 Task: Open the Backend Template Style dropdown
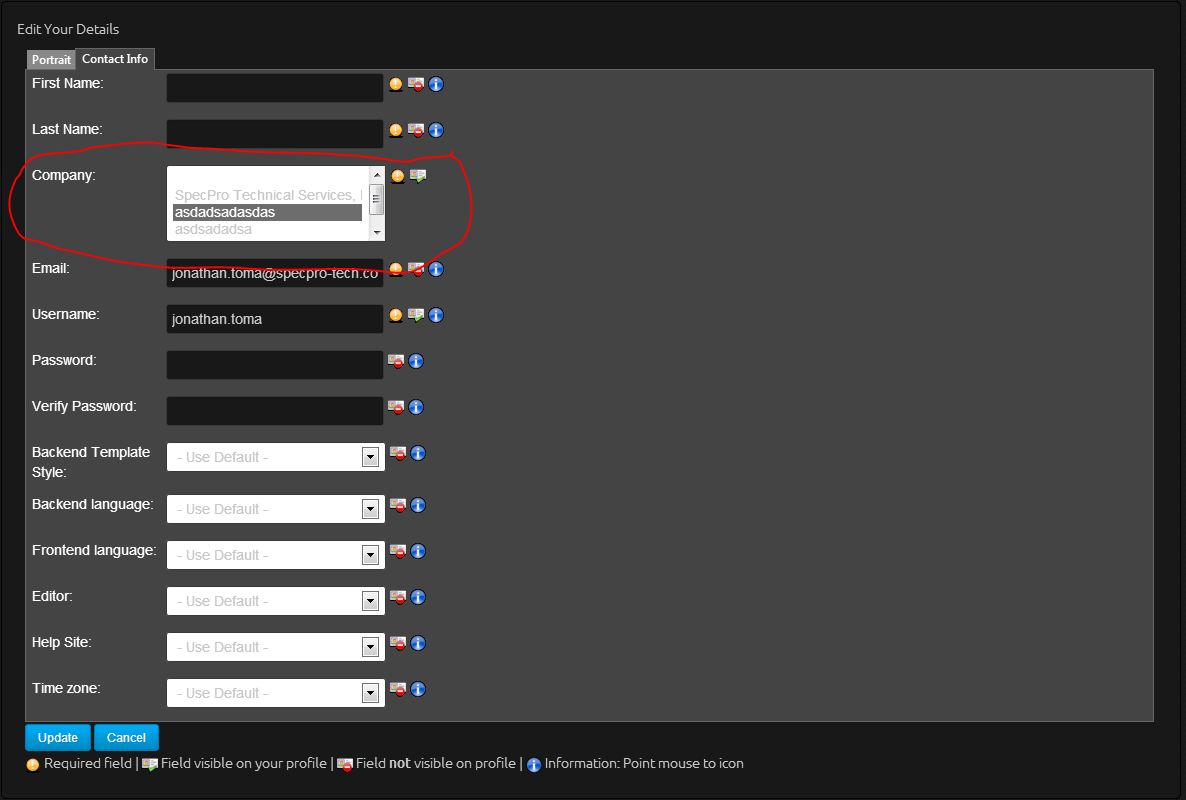click(x=276, y=457)
